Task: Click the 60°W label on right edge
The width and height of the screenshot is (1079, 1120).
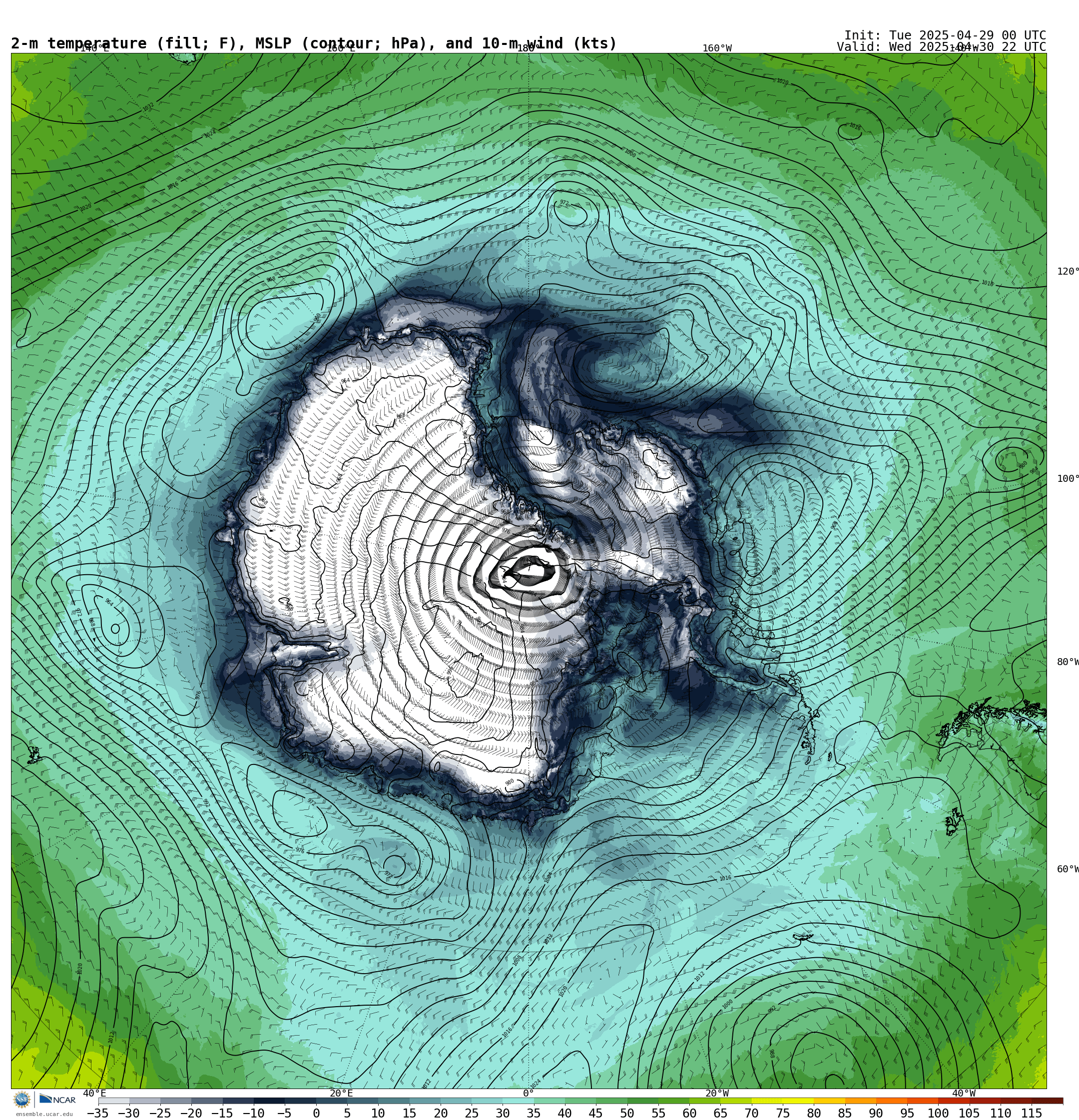Action: 1068,869
